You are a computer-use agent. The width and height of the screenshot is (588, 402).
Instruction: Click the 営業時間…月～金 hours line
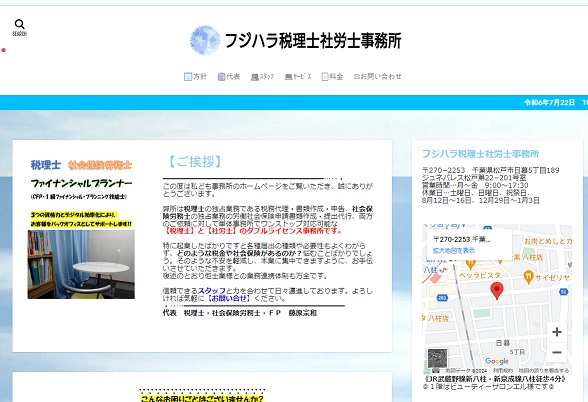(x=475, y=185)
